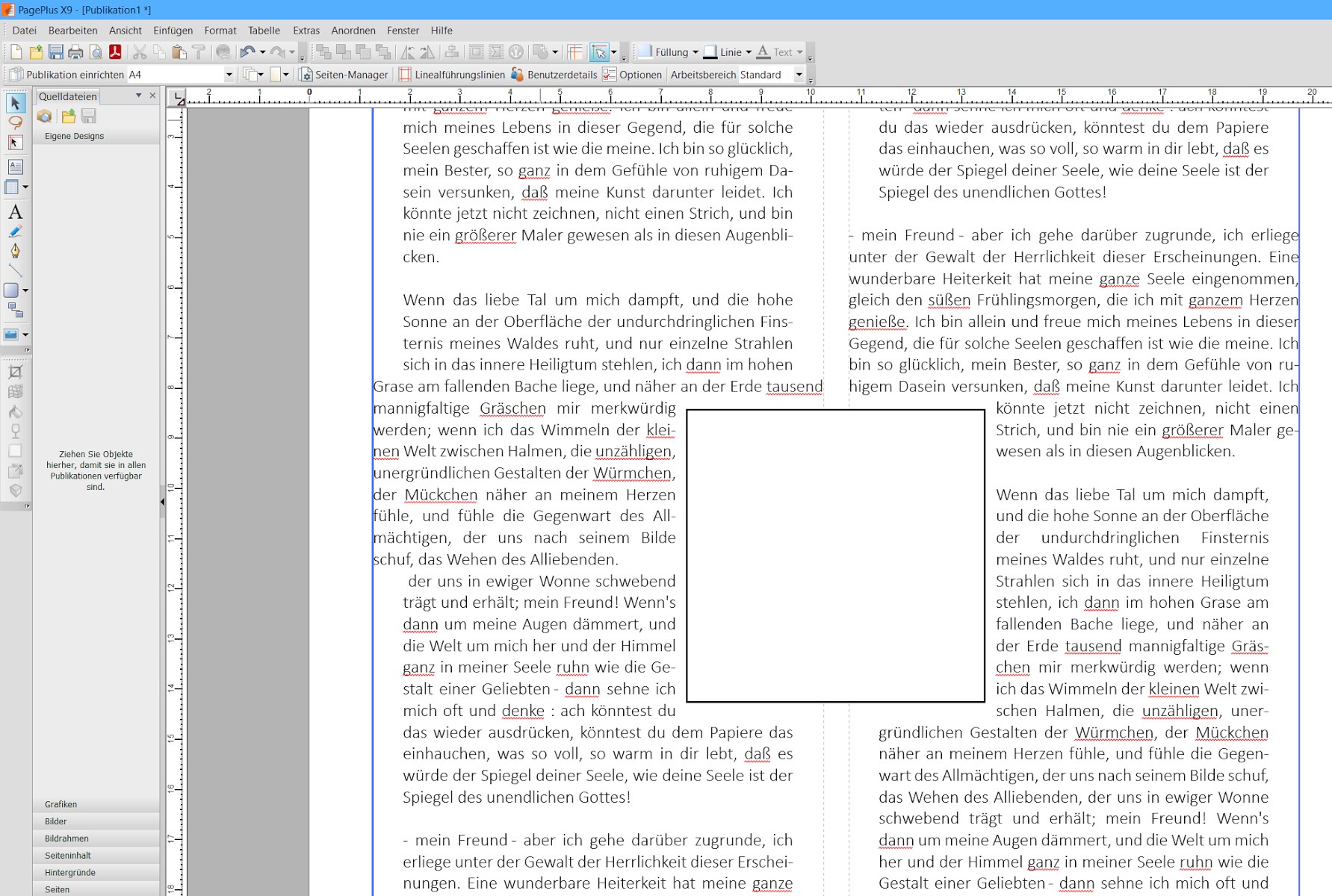The width and height of the screenshot is (1332, 896).
Task: Expand the QuickShape tool flyout arrow
Action: click(x=25, y=290)
